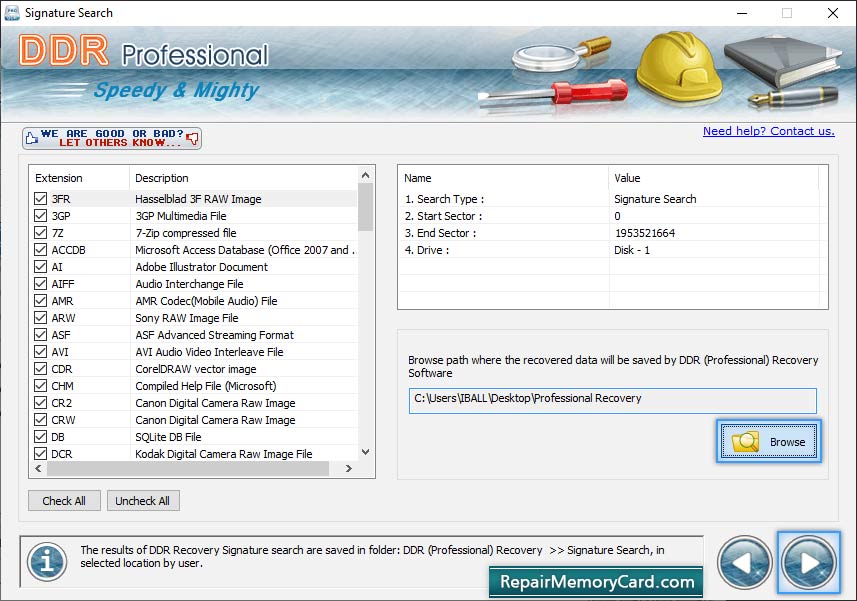This screenshot has height=601, width=857.
Task: Select 'Compiled Help File (Microsoft)' description
Action: [x=206, y=386]
